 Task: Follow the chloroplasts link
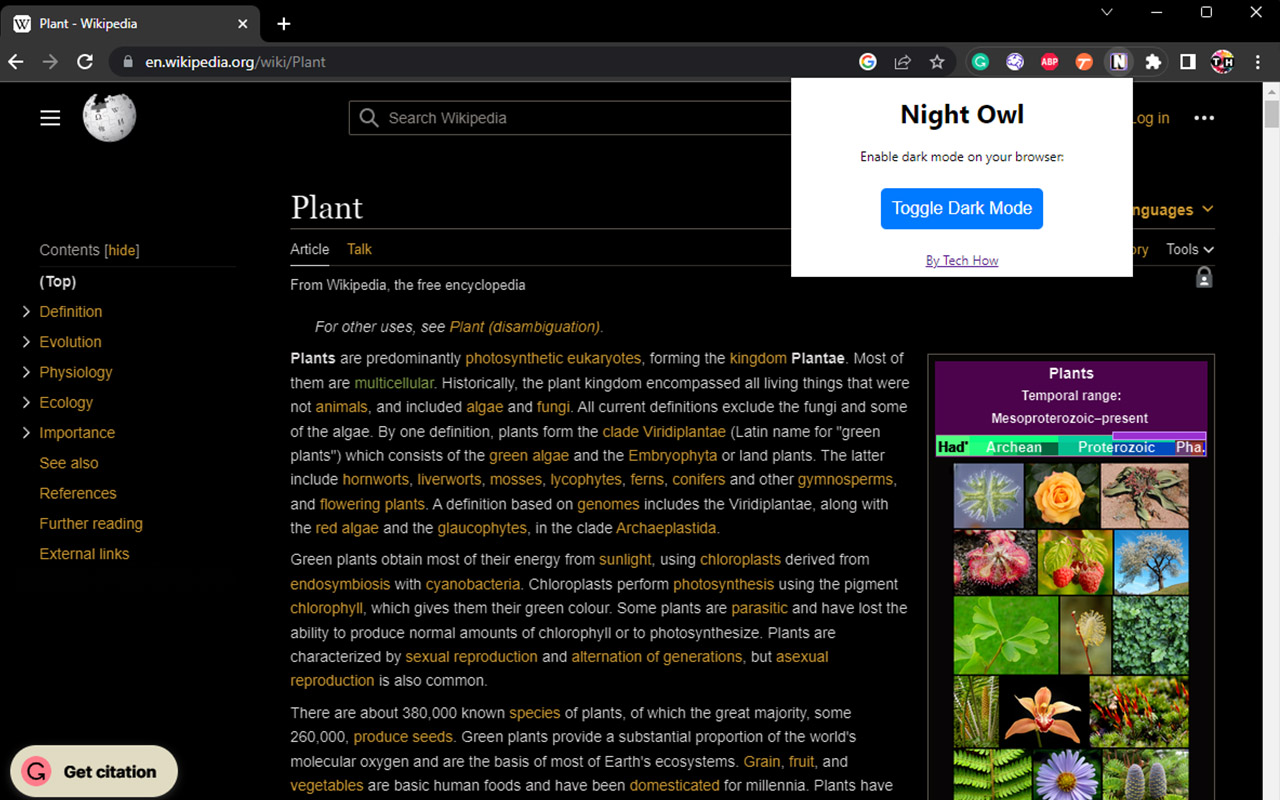click(x=740, y=560)
